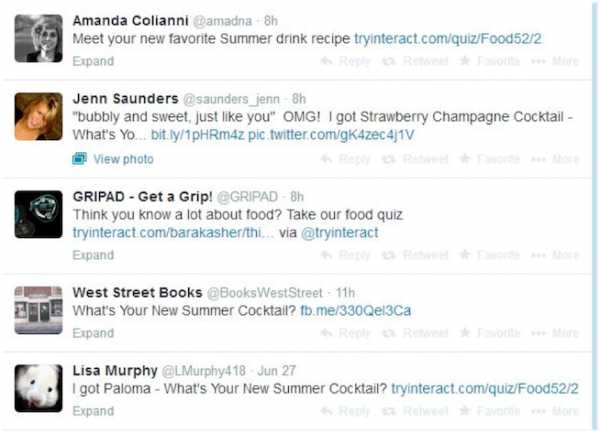The height and width of the screenshot is (433, 600).
Task: Reply to GRIPAD's food quiz tweet
Action: 345,255
